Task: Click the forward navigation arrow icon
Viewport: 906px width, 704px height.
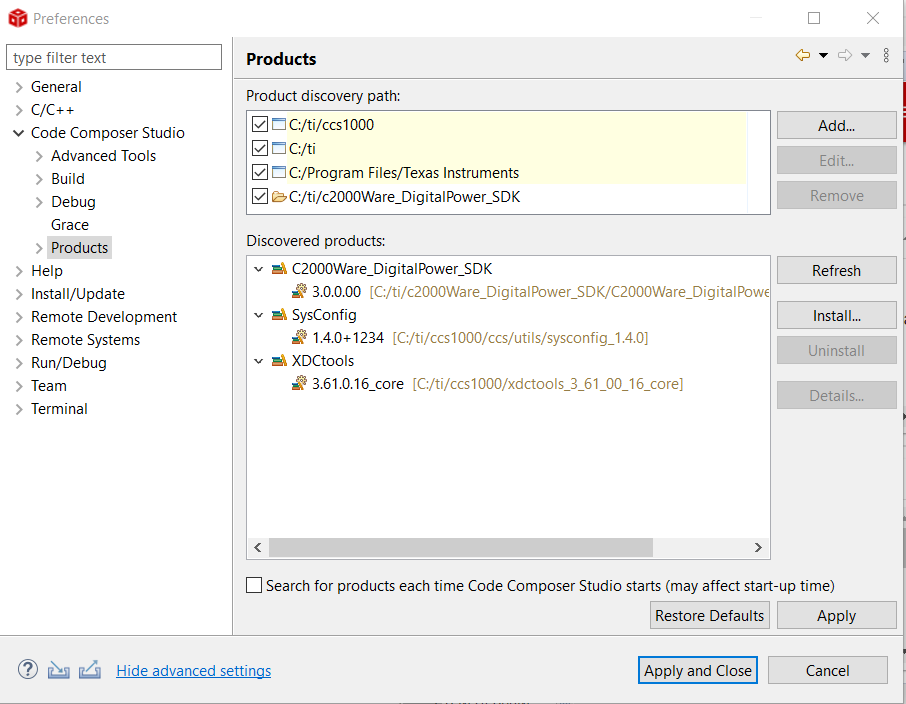Action: [845, 56]
